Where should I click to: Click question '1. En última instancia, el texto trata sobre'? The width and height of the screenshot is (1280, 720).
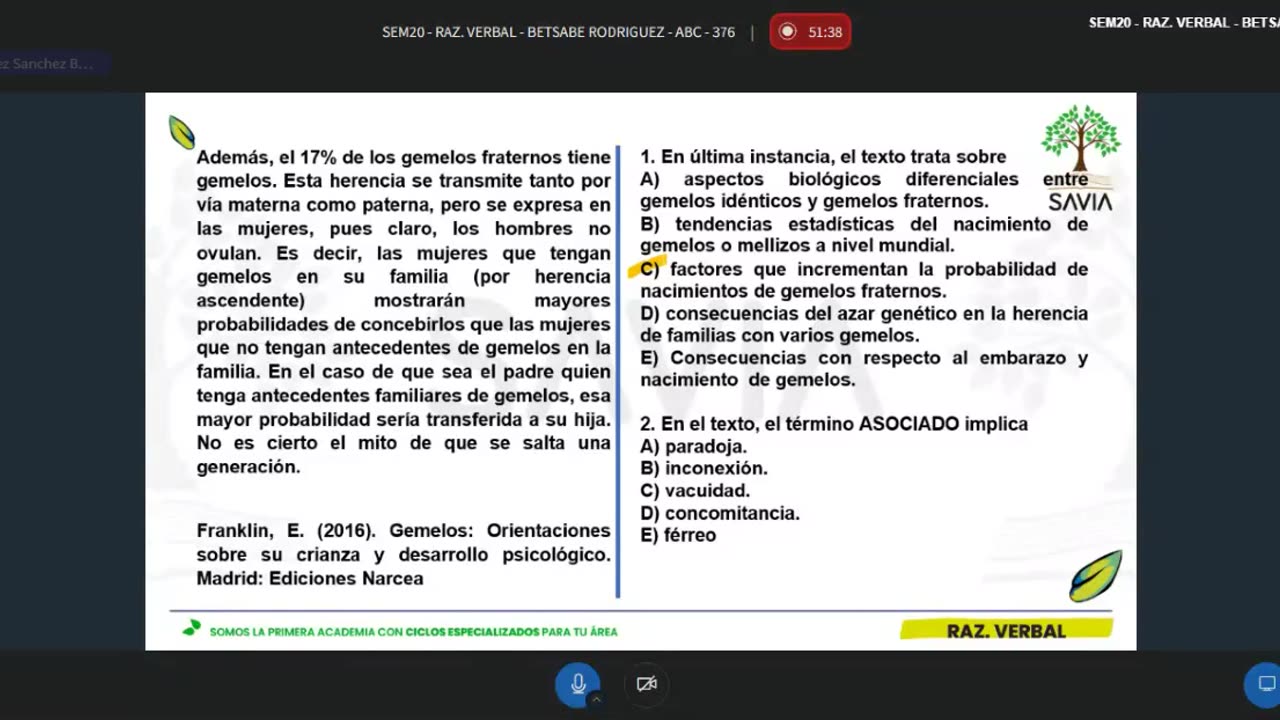point(823,157)
